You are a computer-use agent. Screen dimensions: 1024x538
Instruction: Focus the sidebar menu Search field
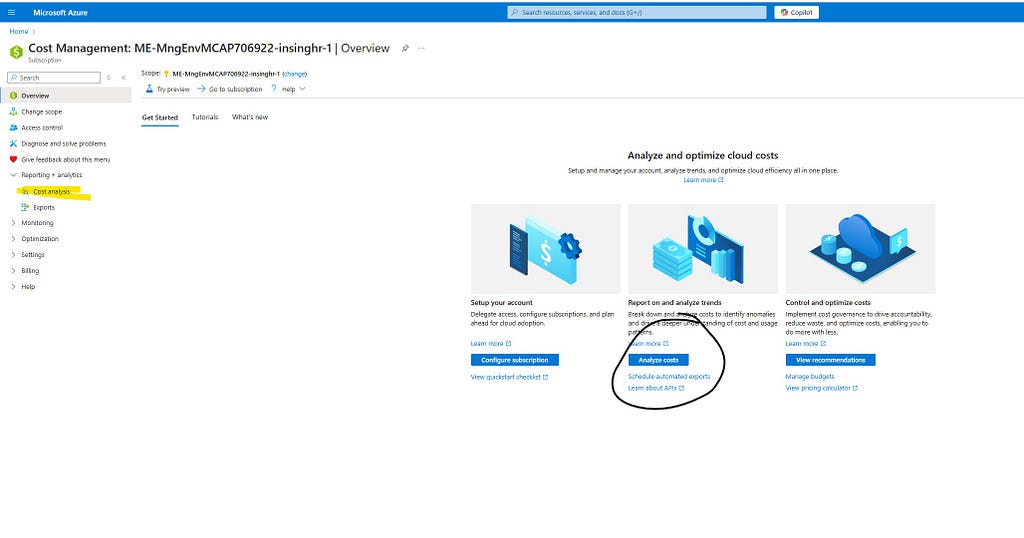[x=54, y=78]
